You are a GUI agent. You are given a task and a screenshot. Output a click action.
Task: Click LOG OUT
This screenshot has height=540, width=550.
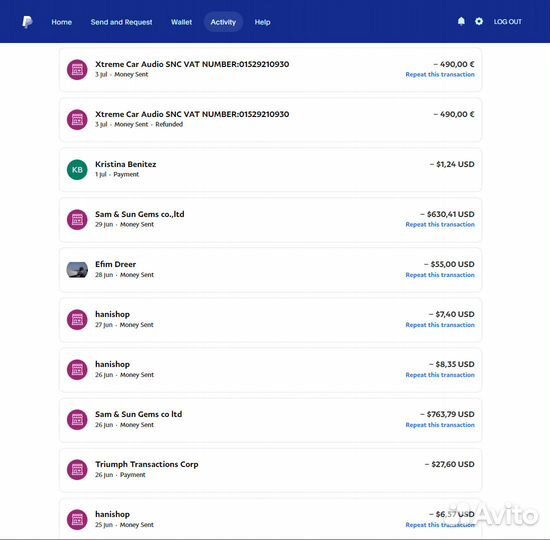pos(508,22)
